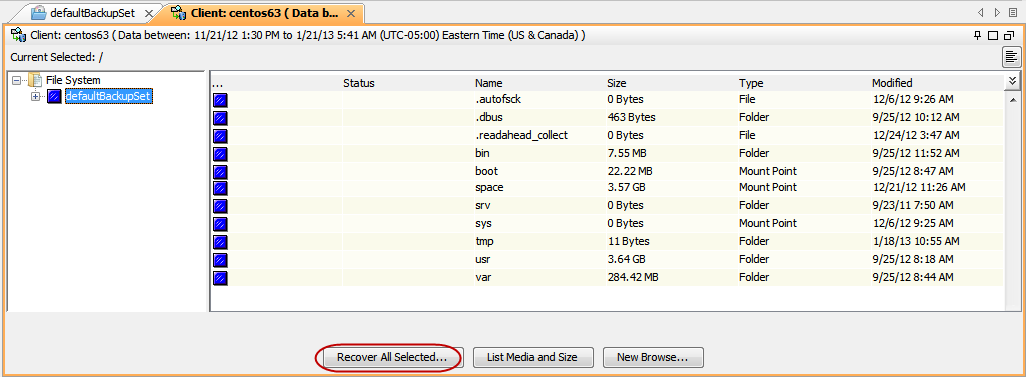The height and width of the screenshot is (377, 1026).
Task: Tick the selection box for .readahead_collect
Action: tap(221, 136)
